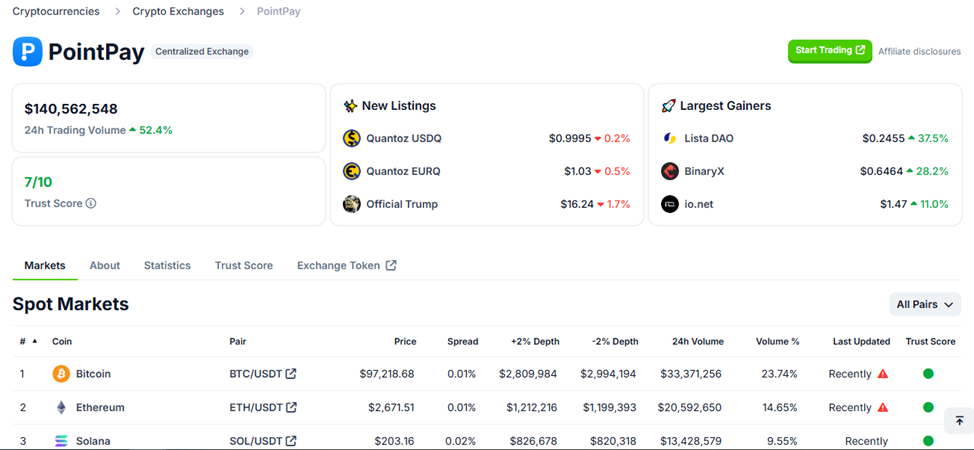Open the All Pairs dropdown

[x=925, y=304]
